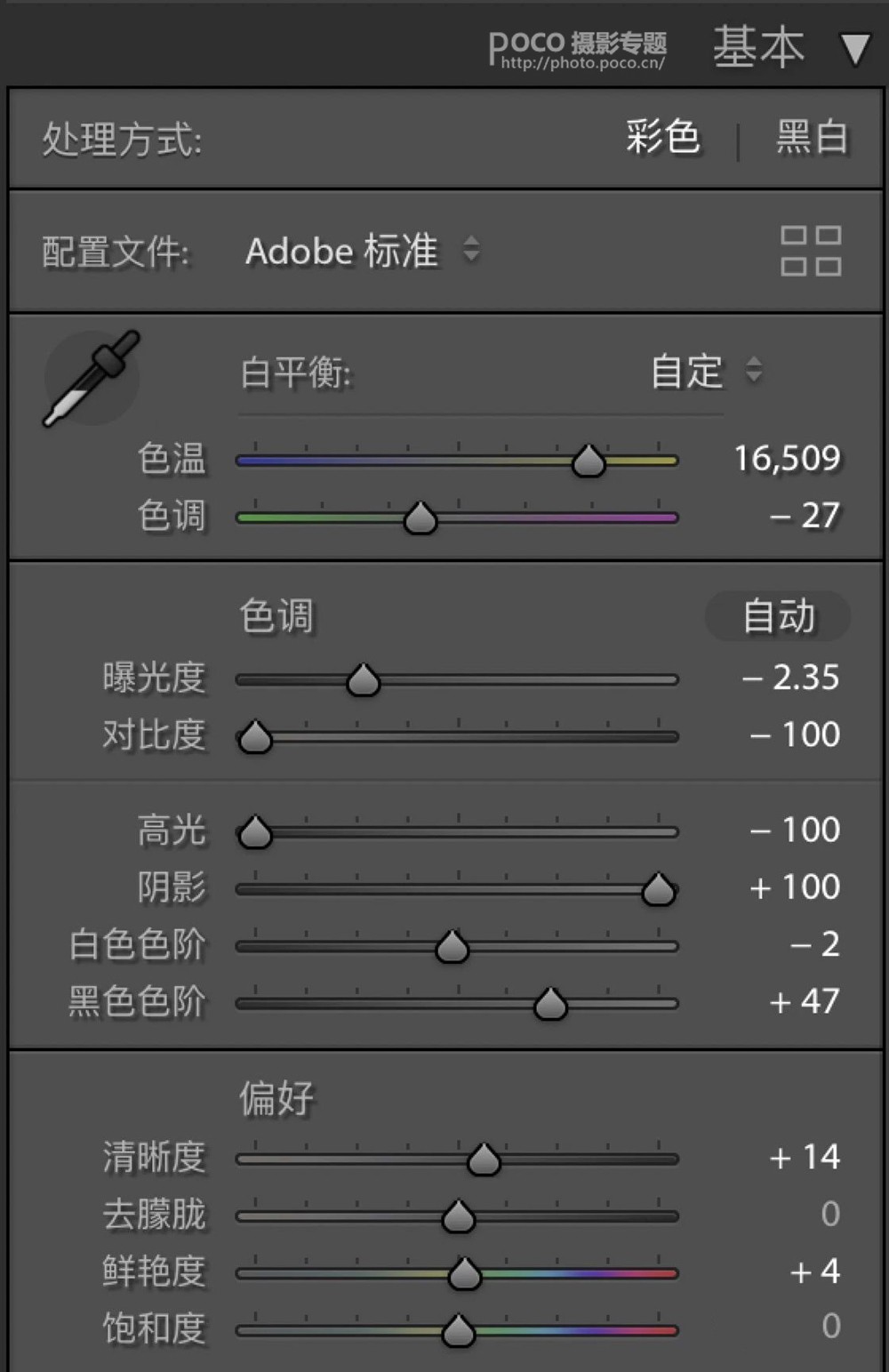The image size is (889, 1372).
Task: Click the 色调 tint slider handle
Action: (420, 518)
